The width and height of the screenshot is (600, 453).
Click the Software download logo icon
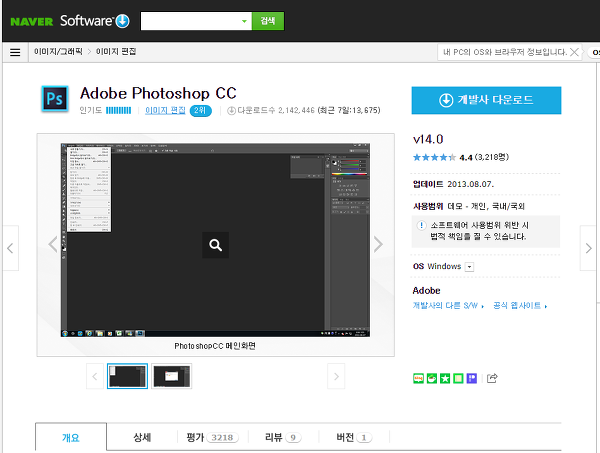point(122,21)
